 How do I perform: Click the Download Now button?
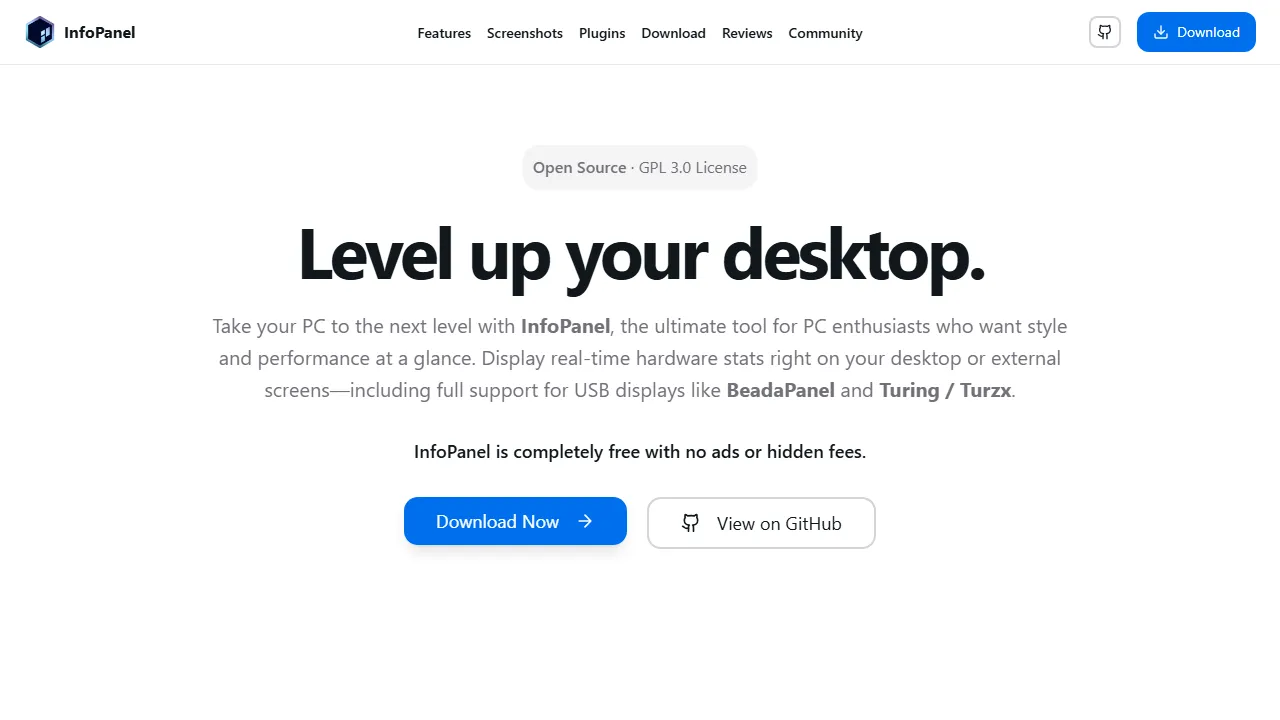(515, 521)
